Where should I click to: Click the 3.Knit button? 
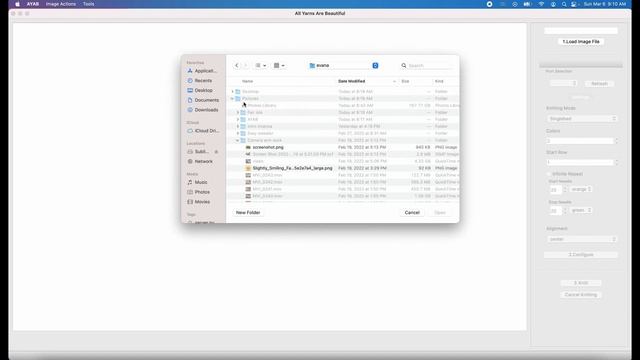(x=581, y=283)
